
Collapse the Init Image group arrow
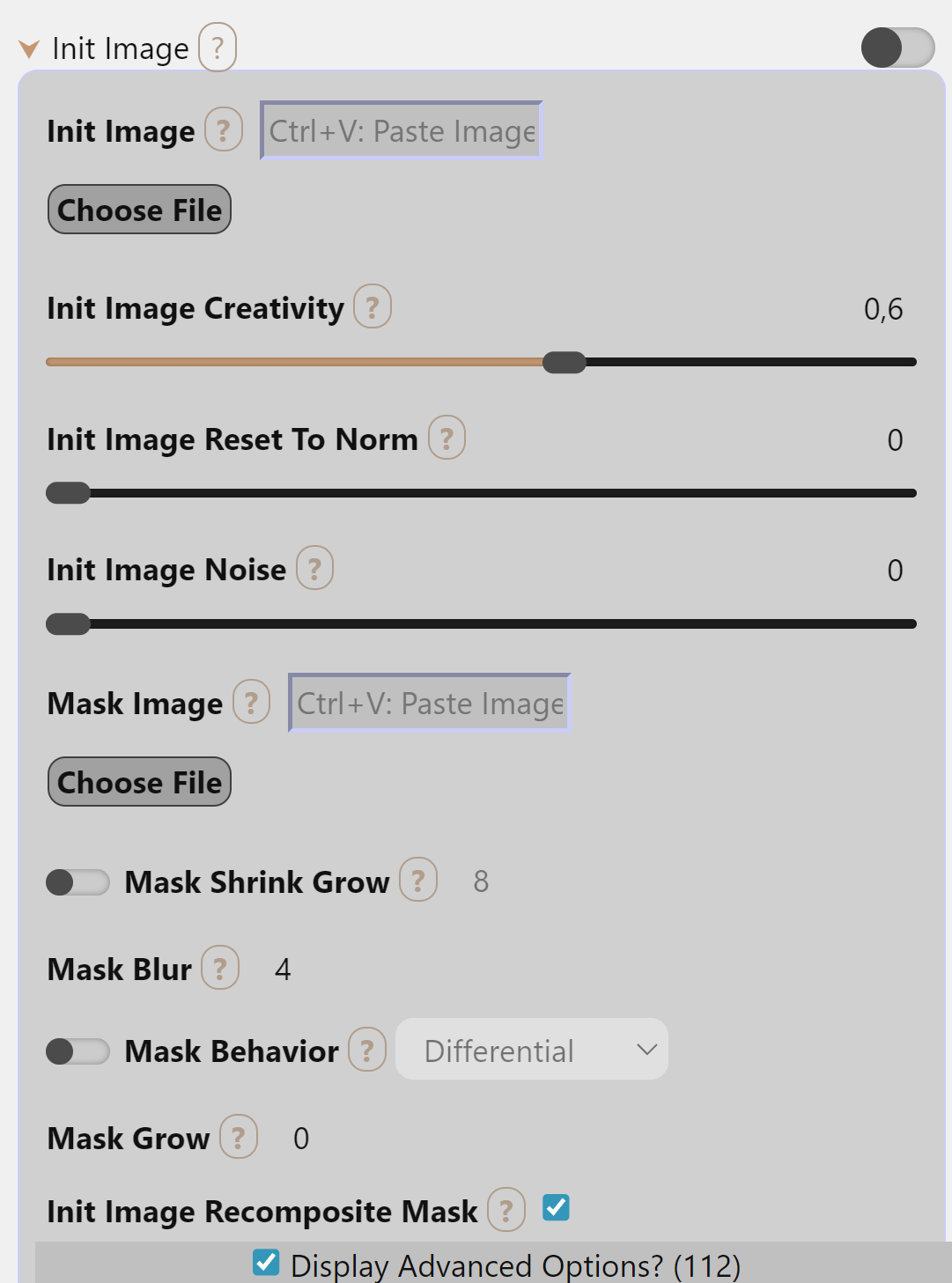pos(29,48)
